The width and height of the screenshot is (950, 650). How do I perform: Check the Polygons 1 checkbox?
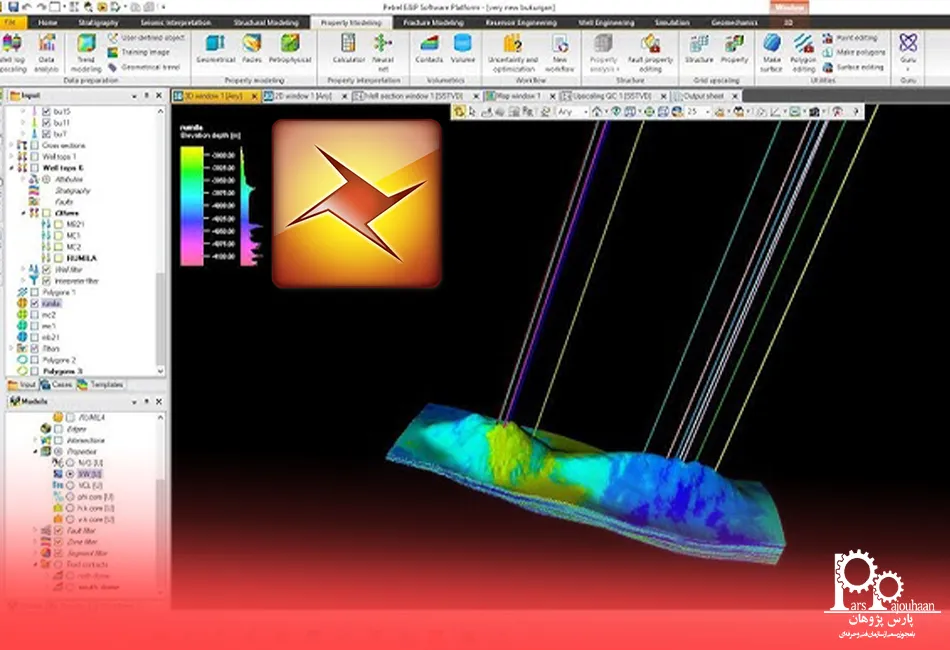point(34,292)
